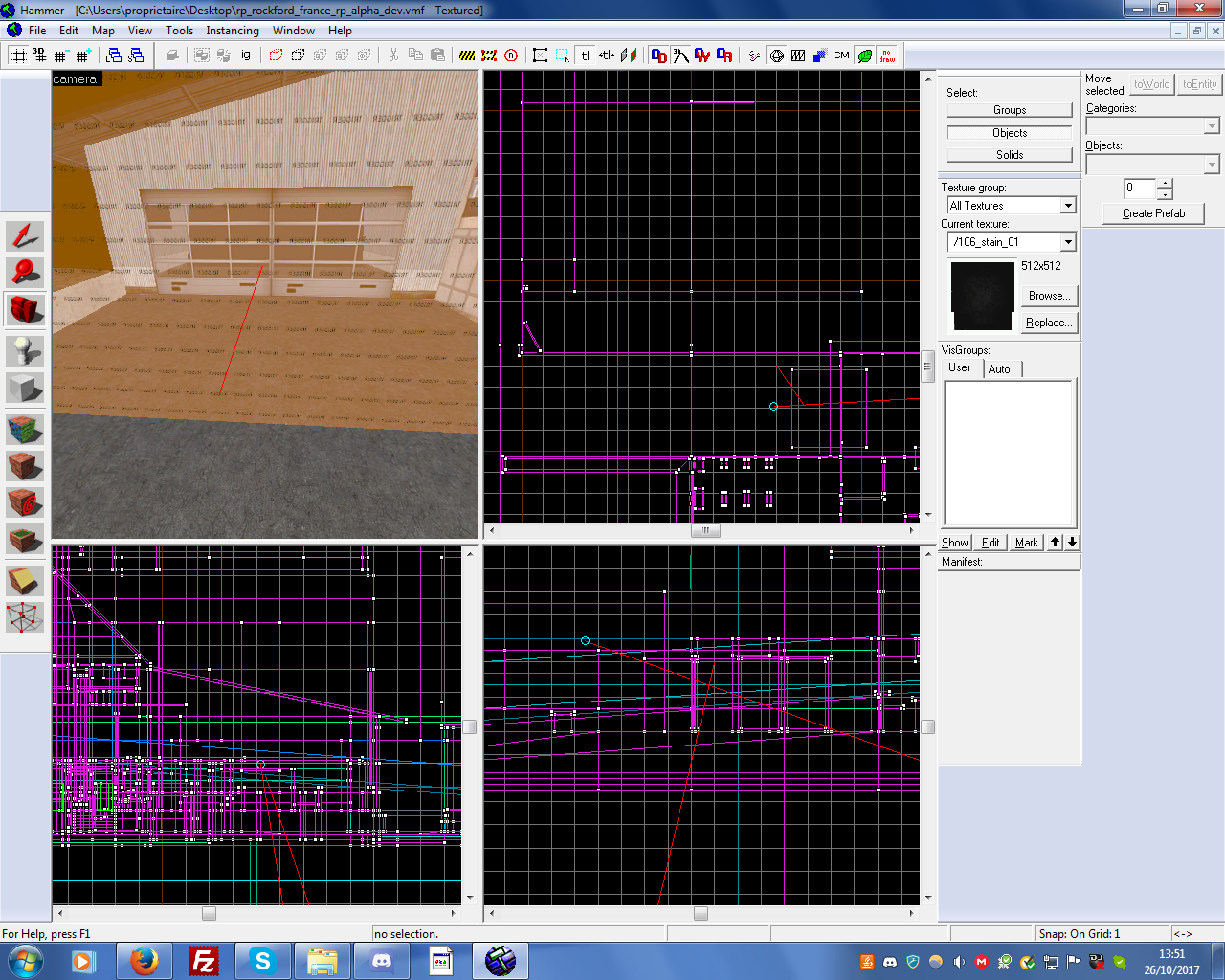Select the Apply Overlays tool

point(25,540)
